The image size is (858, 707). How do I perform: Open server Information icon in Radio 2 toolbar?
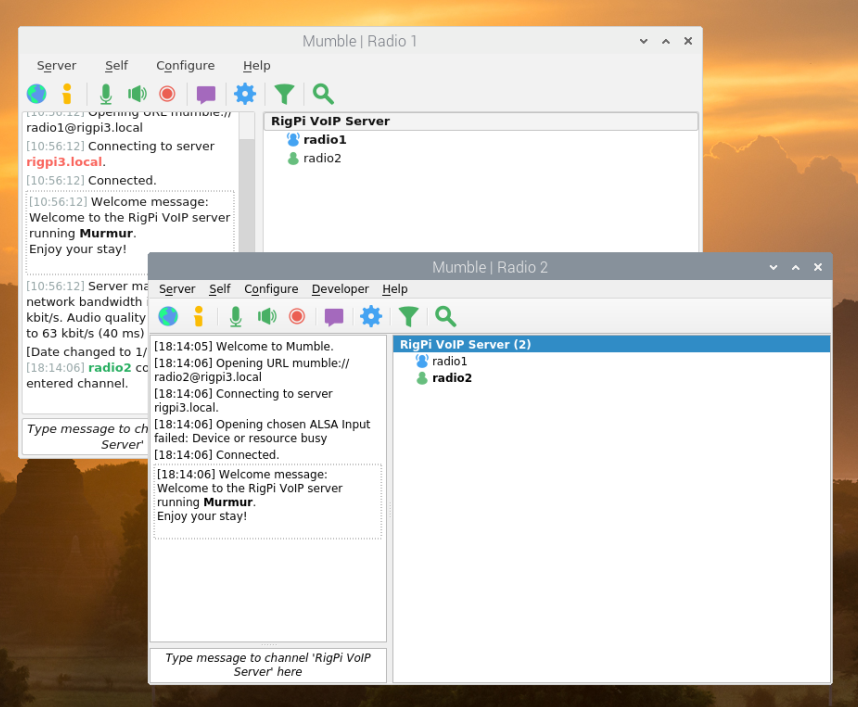(199, 317)
